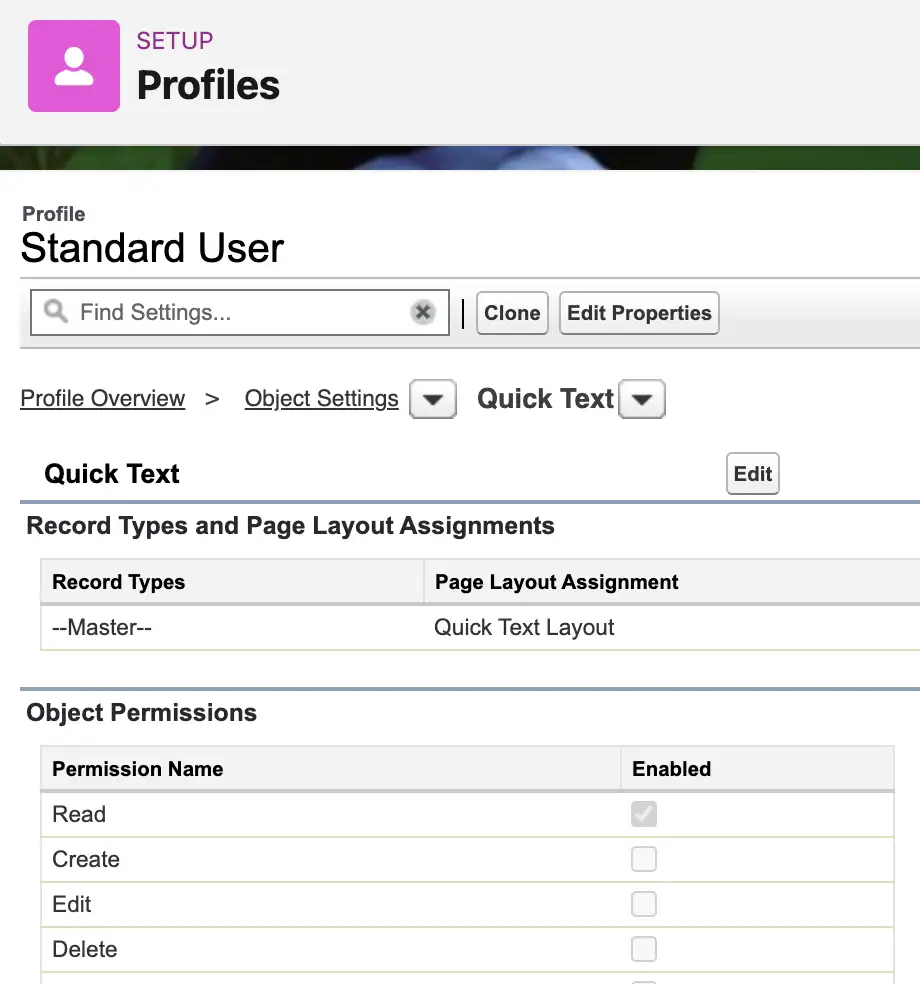Navigate to the Object Settings link
The width and height of the screenshot is (920, 984).
tap(321, 398)
